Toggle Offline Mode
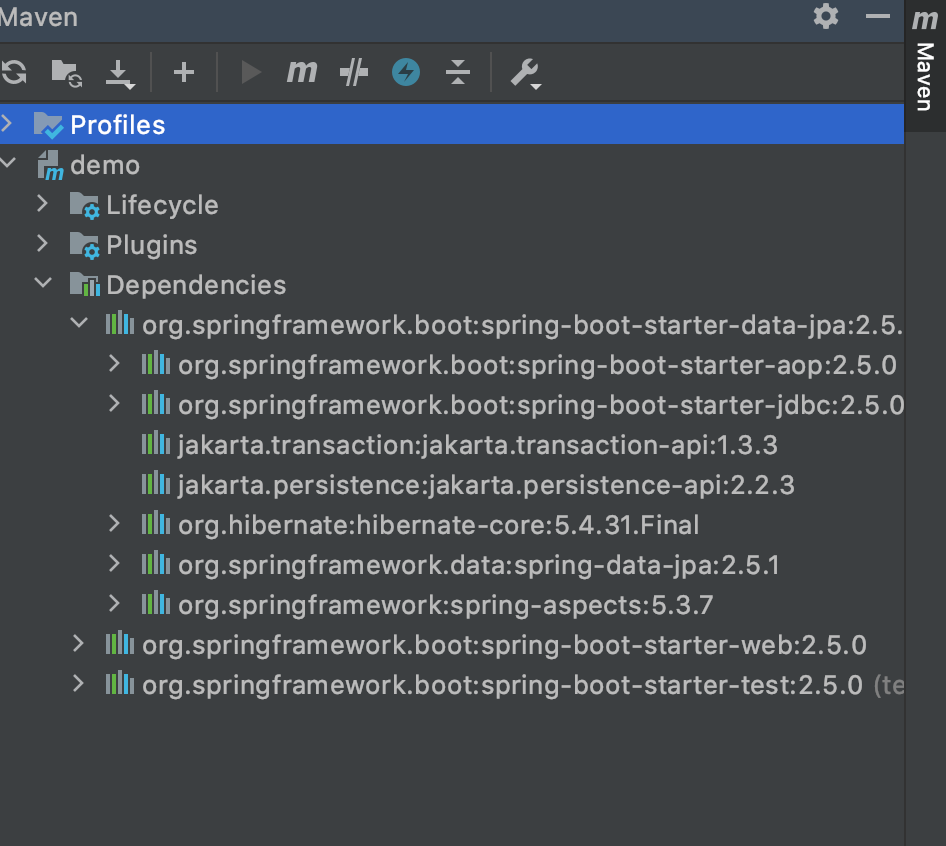The width and height of the screenshot is (946, 846). [405, 72]
